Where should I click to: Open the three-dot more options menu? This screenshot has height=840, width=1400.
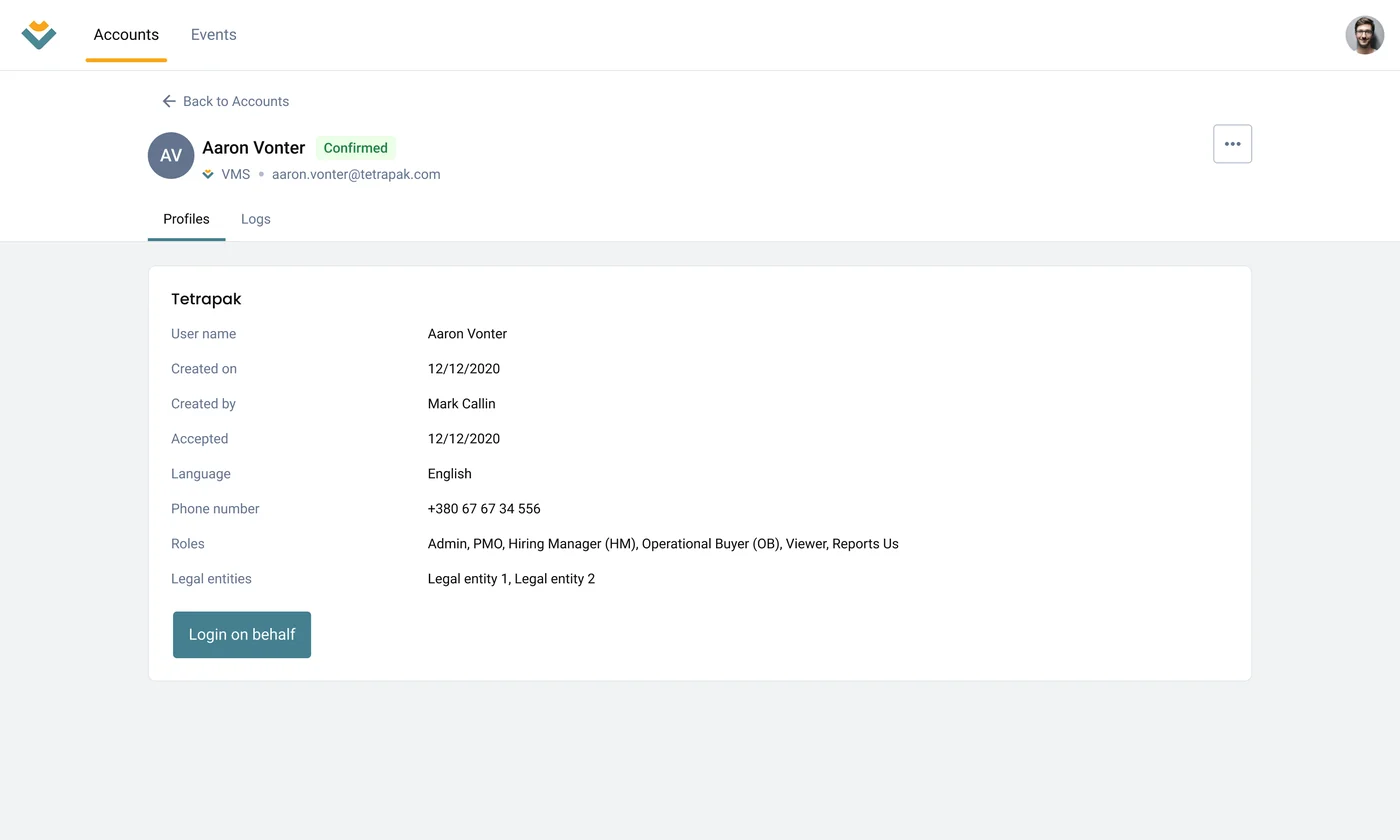point(1232,144)
